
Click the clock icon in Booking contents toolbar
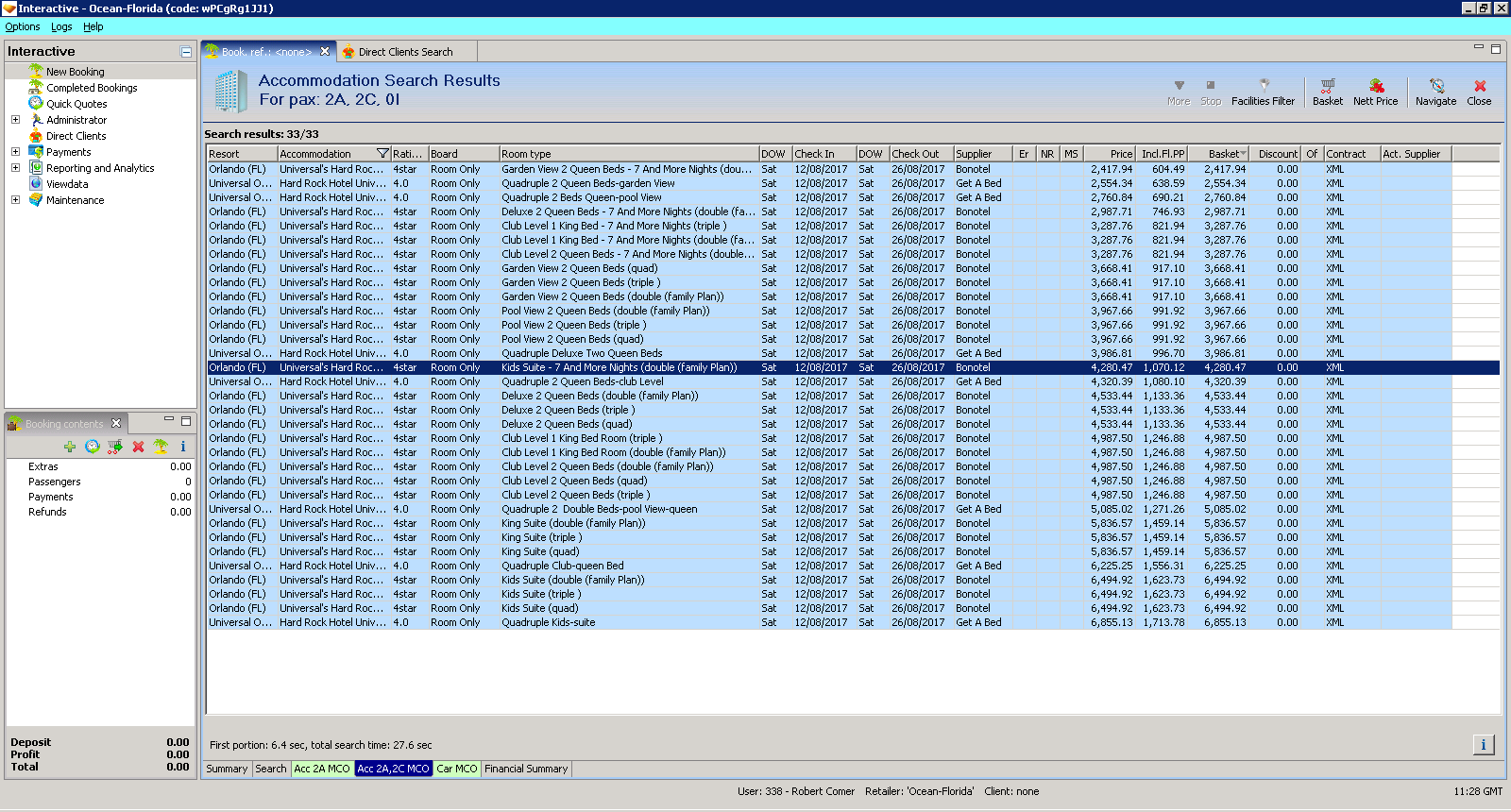pos(92,447)
